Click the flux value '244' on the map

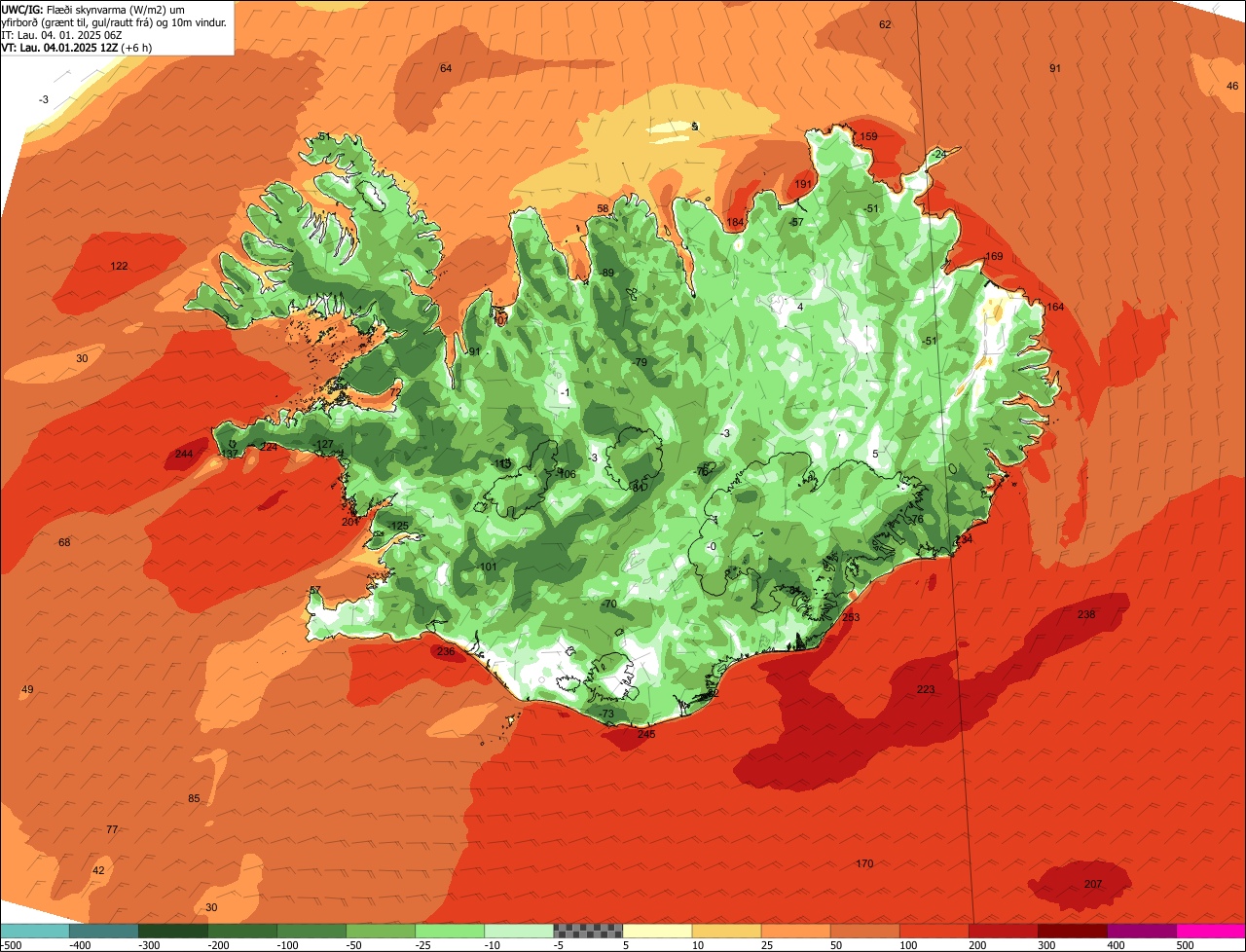(x=184, y=454)
